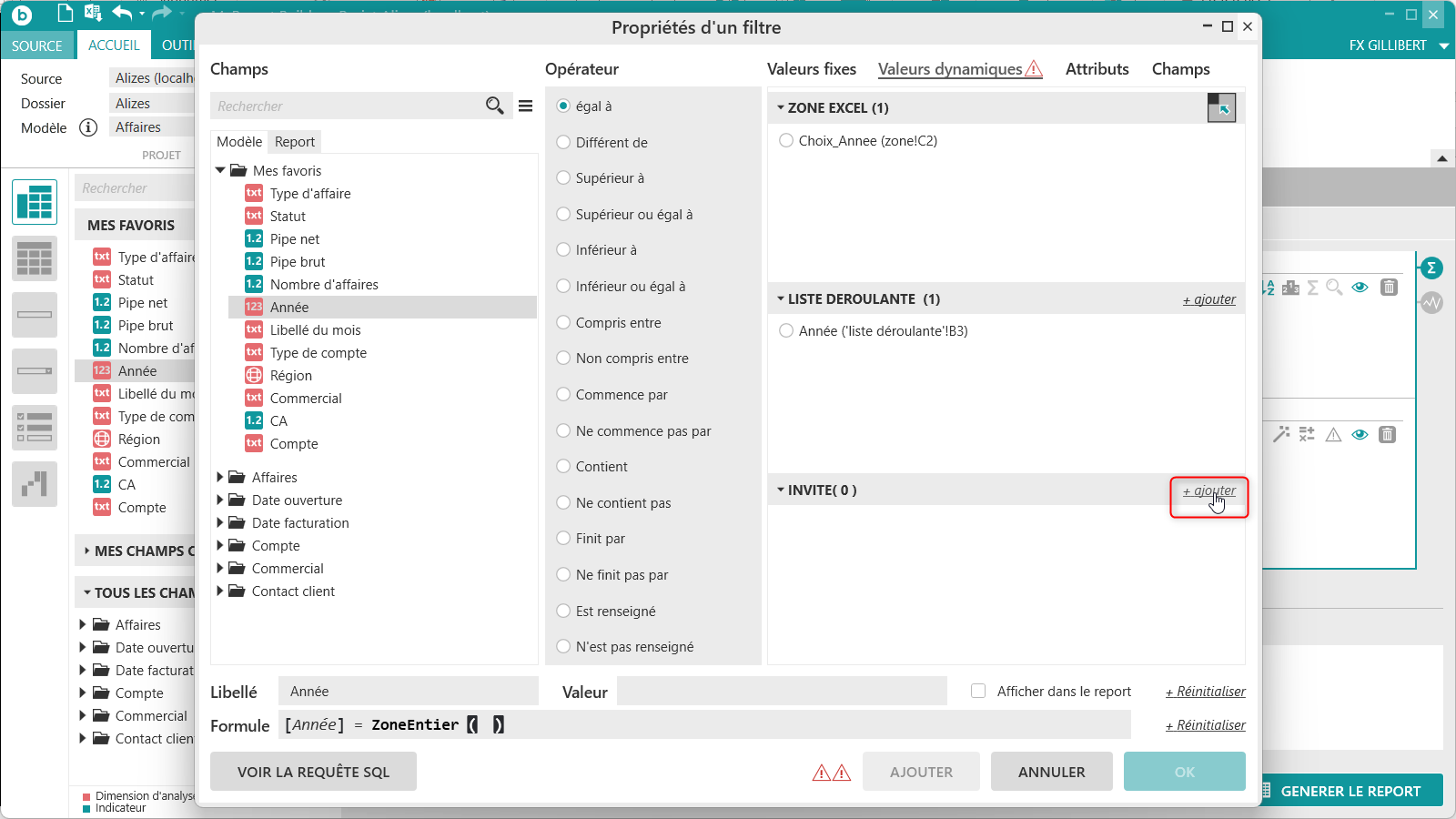Click the "VOIR LA REQUÊTE SQL" button
Viewport: 1456px width, 819px height.
pos(313,772)
